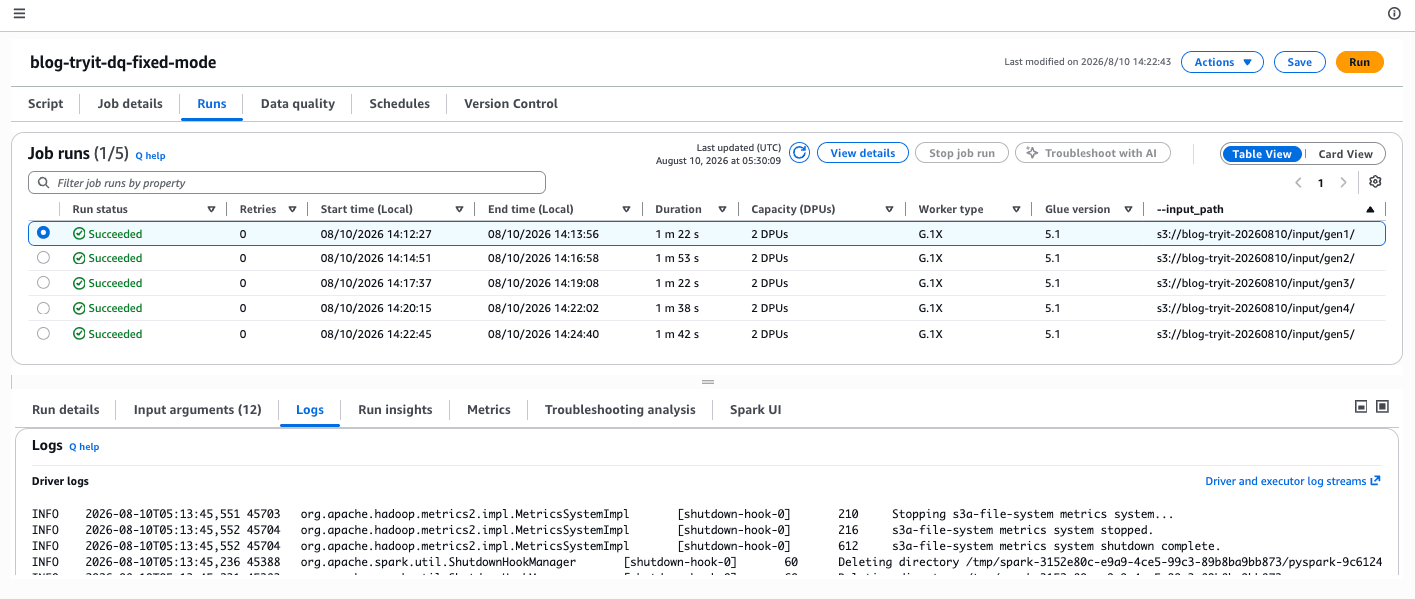The image size is (1415, 599).
Task: Click the panel split resize handle
Action: click(708, 382)
